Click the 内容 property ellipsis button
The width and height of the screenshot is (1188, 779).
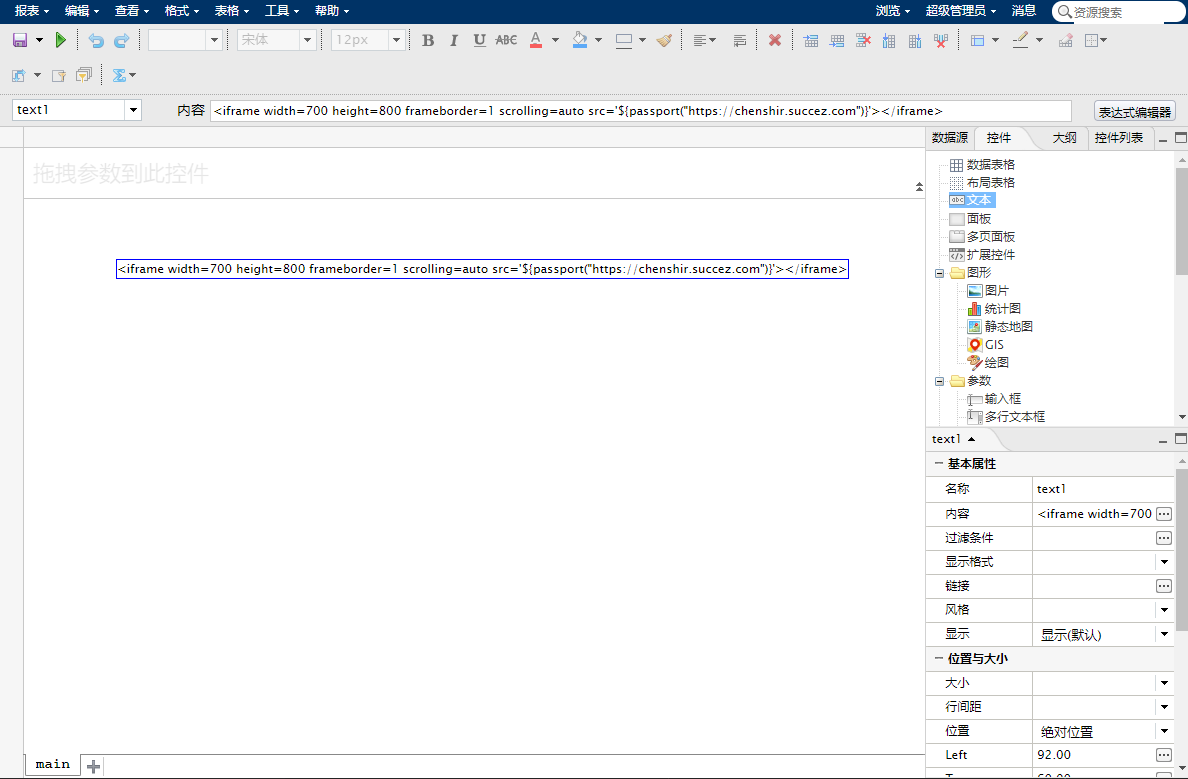click(1163, 513)
